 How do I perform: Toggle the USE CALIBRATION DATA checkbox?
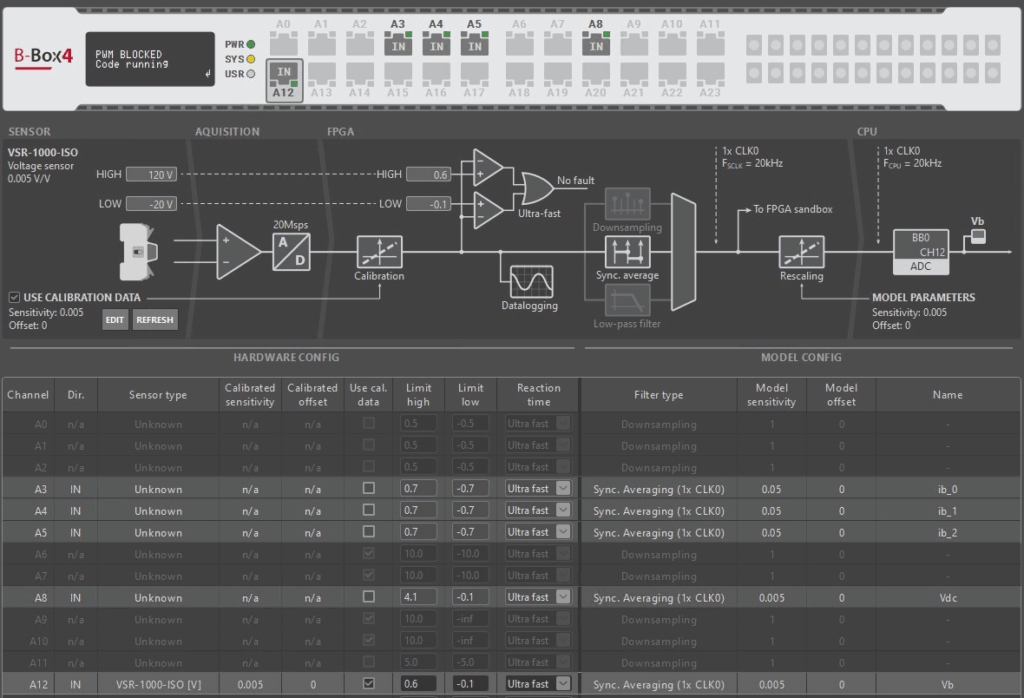pos(14,298)
